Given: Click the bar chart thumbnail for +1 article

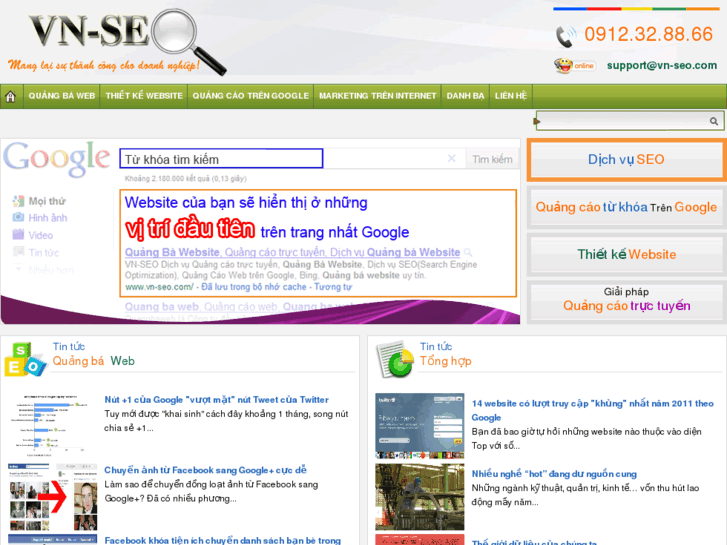Looking at the screenshot, I should [52, 425].
